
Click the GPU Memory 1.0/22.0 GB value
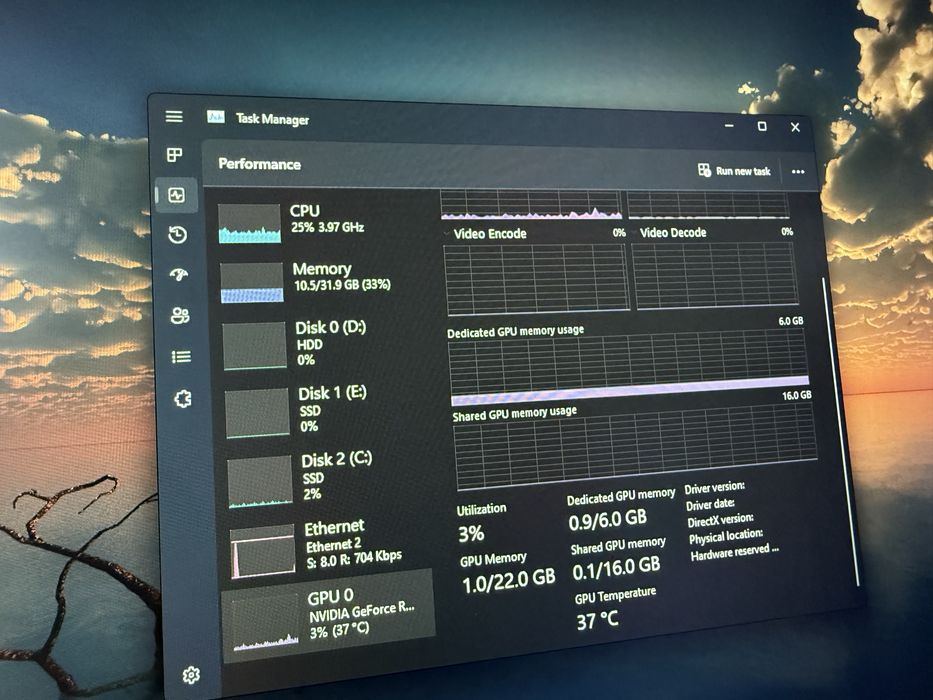[509, 581]
